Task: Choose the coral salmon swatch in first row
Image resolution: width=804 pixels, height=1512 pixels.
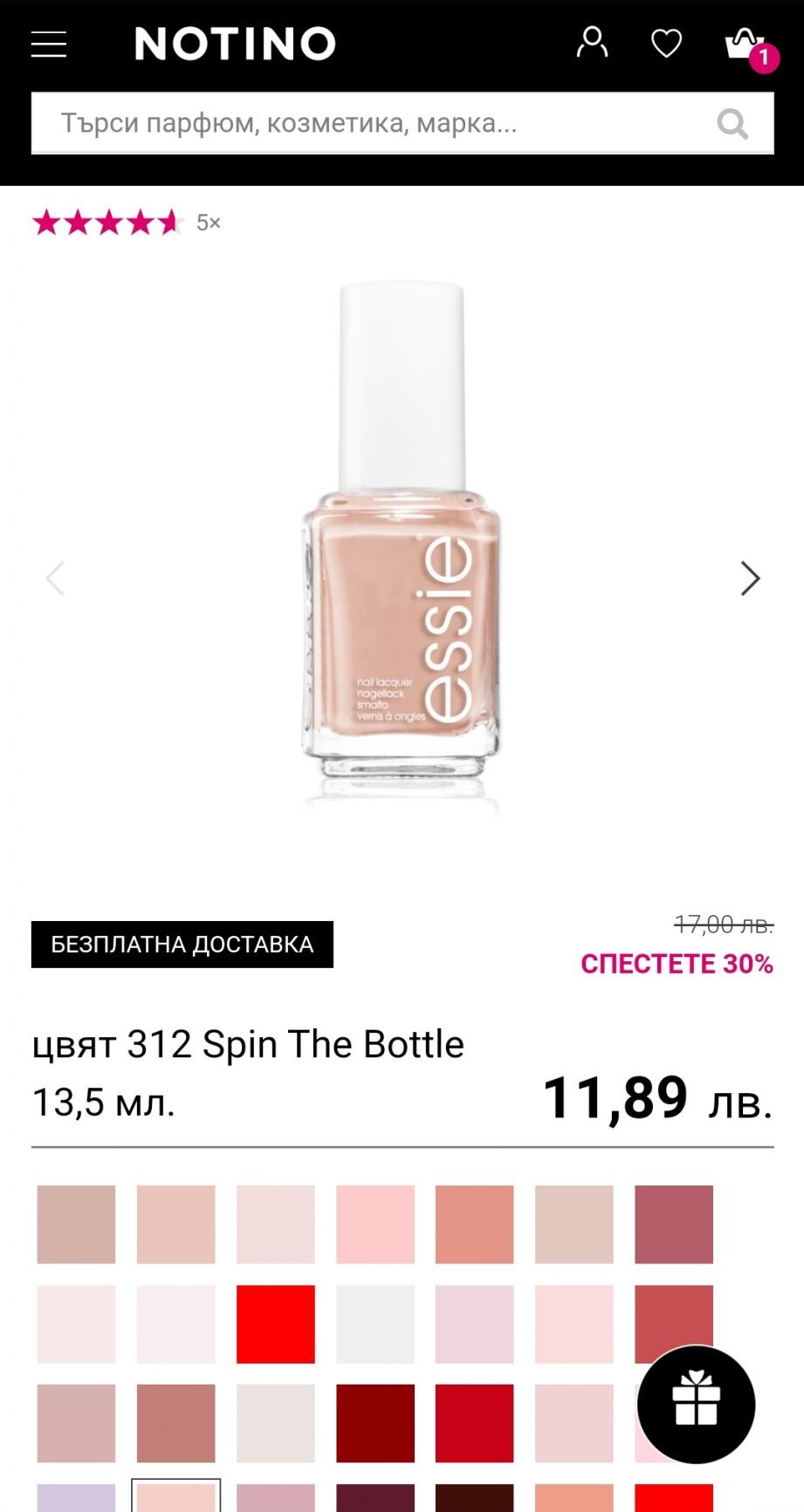Action: [x=474, y=1224]
